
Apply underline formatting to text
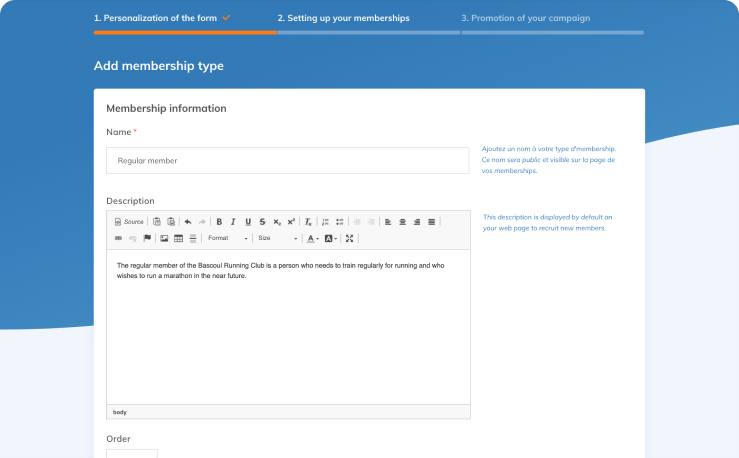[x=248, y=221]
